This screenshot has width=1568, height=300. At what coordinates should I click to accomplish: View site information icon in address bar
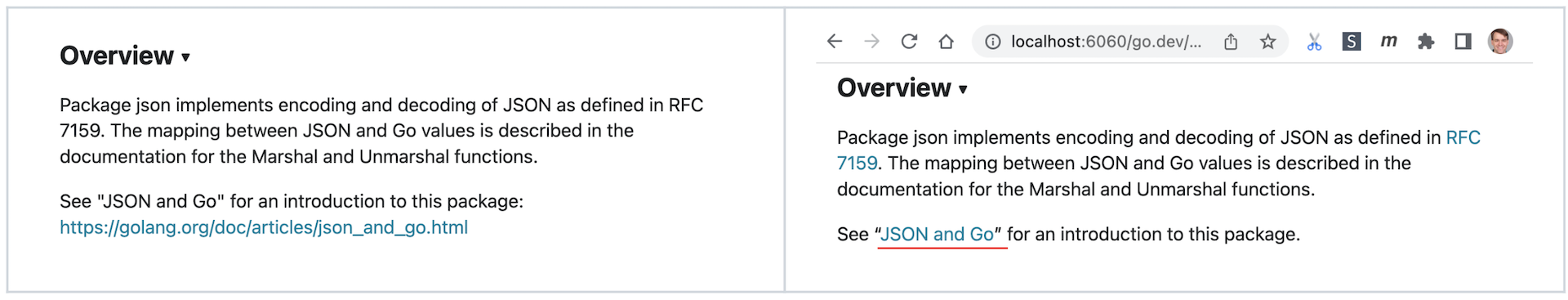[x=992, y=42]
